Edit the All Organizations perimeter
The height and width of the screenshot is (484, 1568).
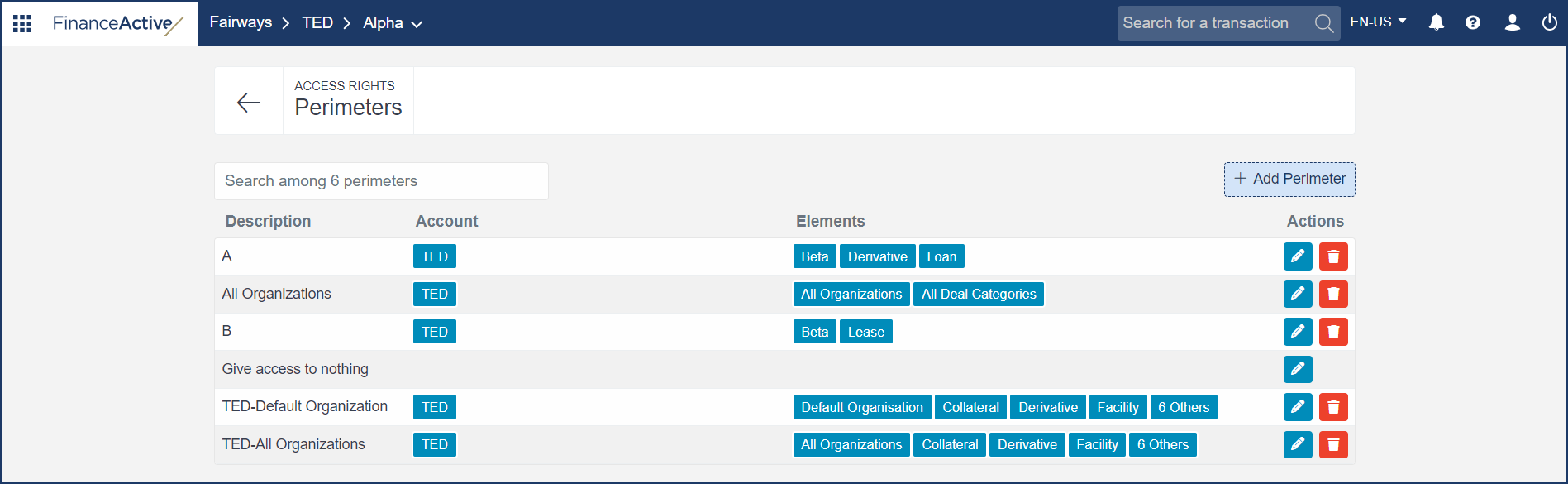click(1298, 294)
